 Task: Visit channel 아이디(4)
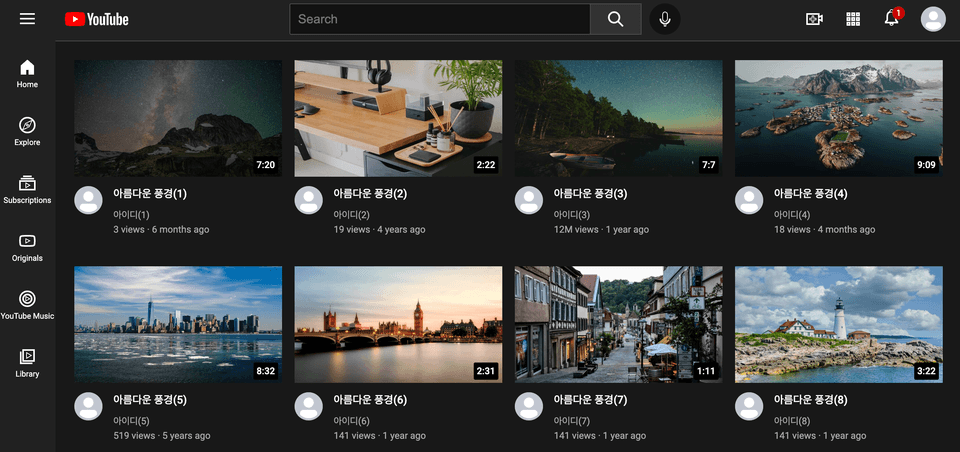792,215
